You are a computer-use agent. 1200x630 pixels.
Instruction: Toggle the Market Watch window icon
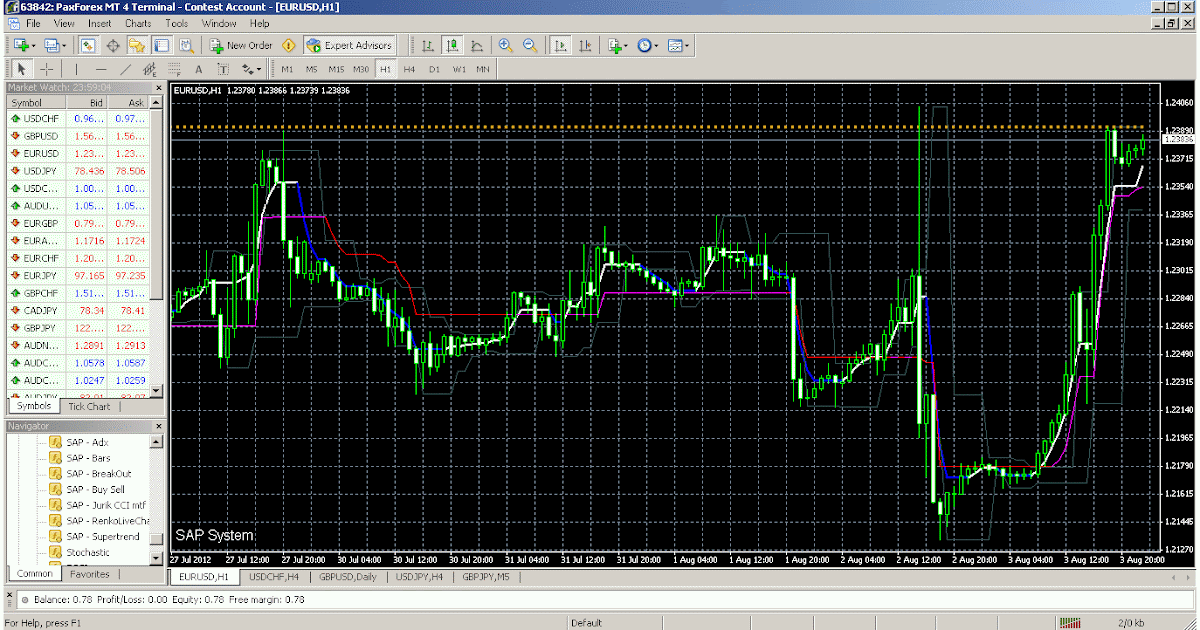[88, 45]
